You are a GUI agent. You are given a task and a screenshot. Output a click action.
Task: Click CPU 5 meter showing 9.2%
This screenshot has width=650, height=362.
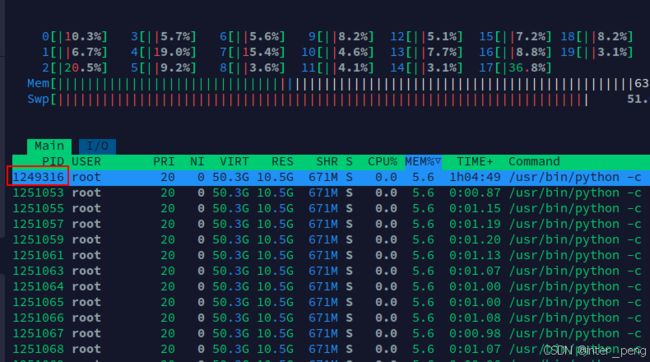pyautogui.click(x=163, y=68)
